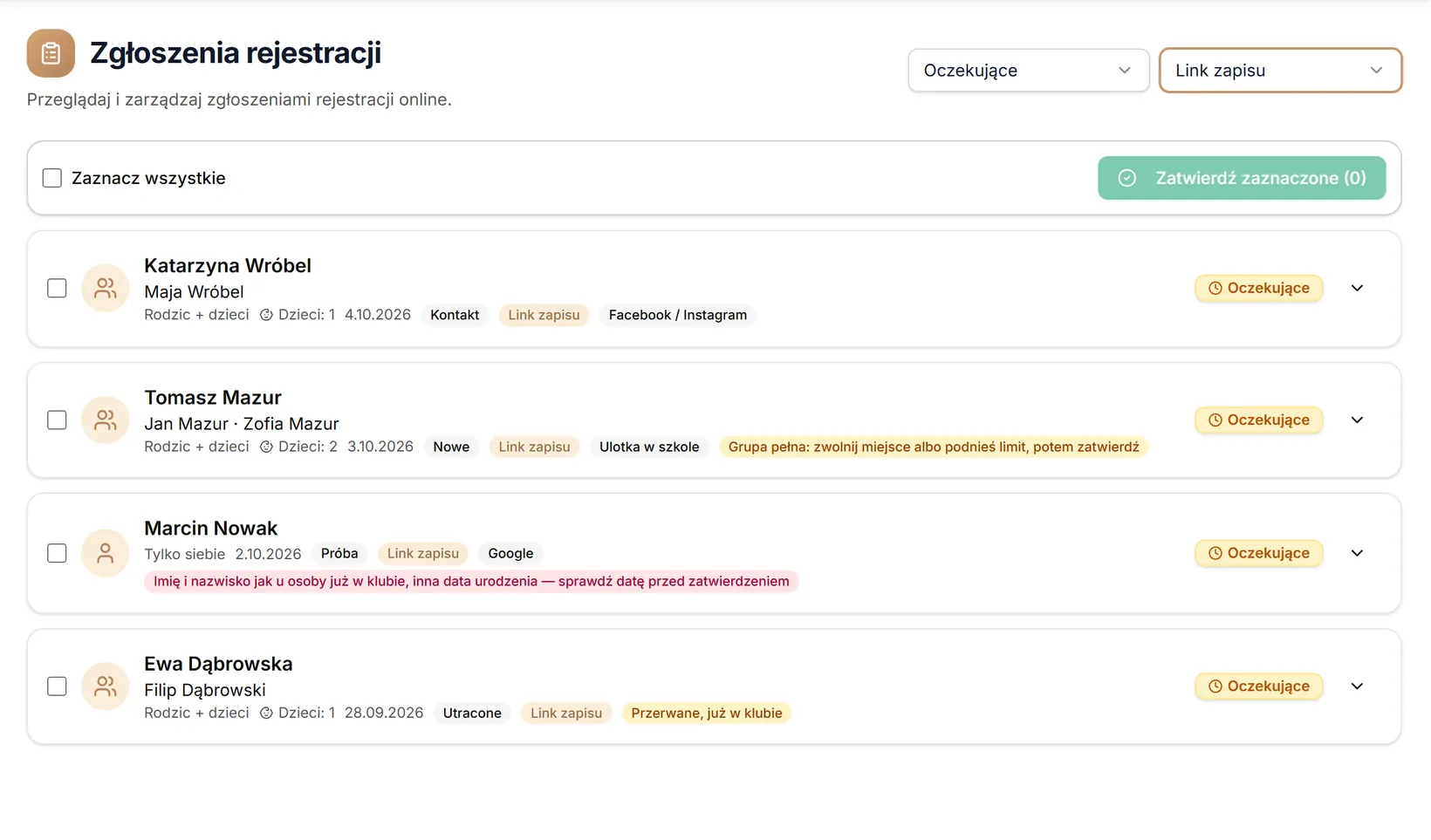This screenshot has width=1431, height=840.
Task: Click the Oczekujące status badge for Ewa Dąbrowska
Action: (x=1258, y=686)
